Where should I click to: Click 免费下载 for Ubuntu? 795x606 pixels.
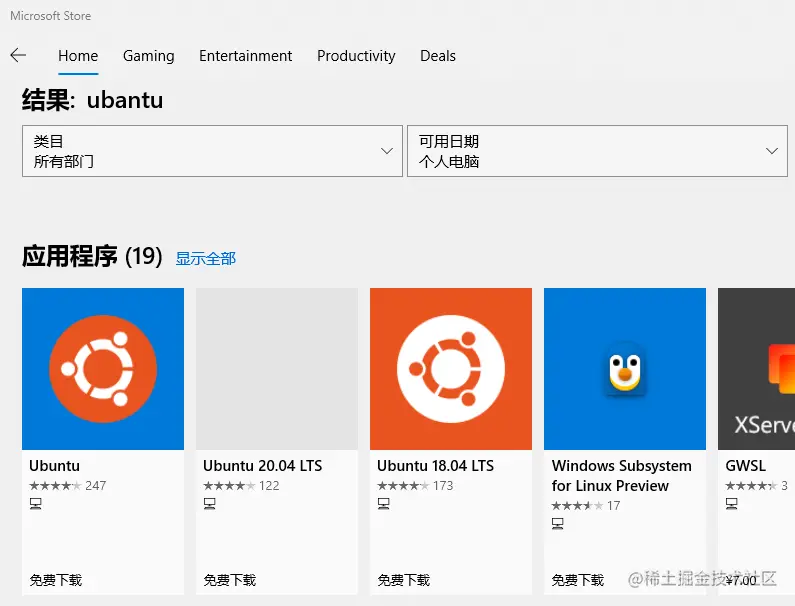click(x=56, y=580)
